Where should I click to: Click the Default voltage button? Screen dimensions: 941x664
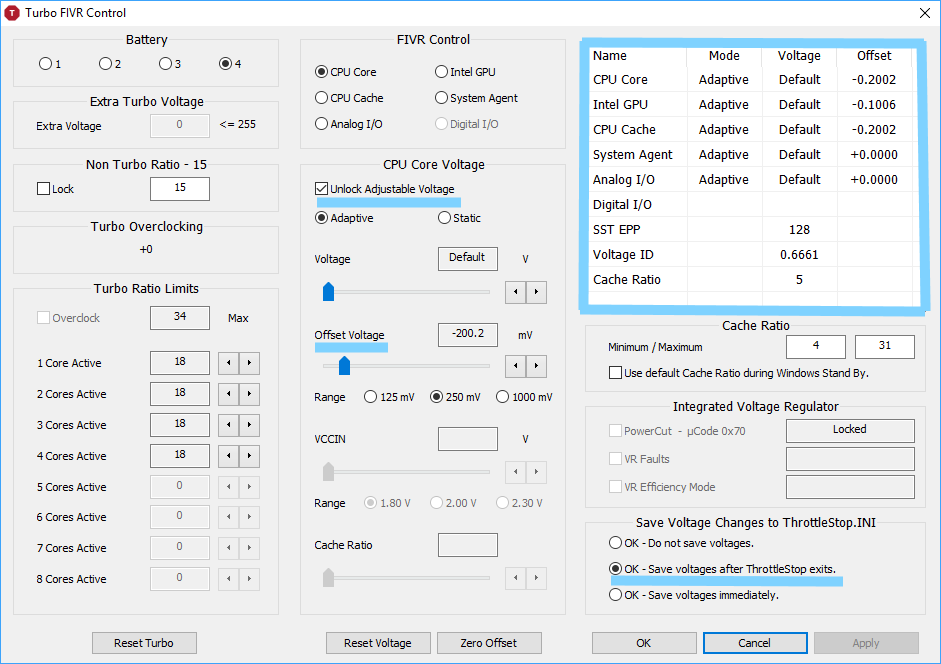coord(467,259)
